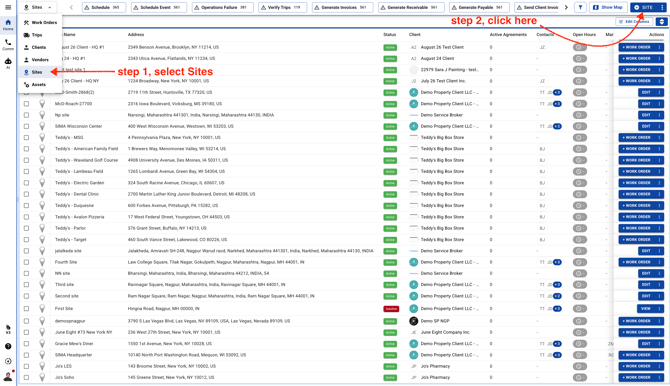
Task: Select checkbox for Np site row
Action: tap(26, 115)
